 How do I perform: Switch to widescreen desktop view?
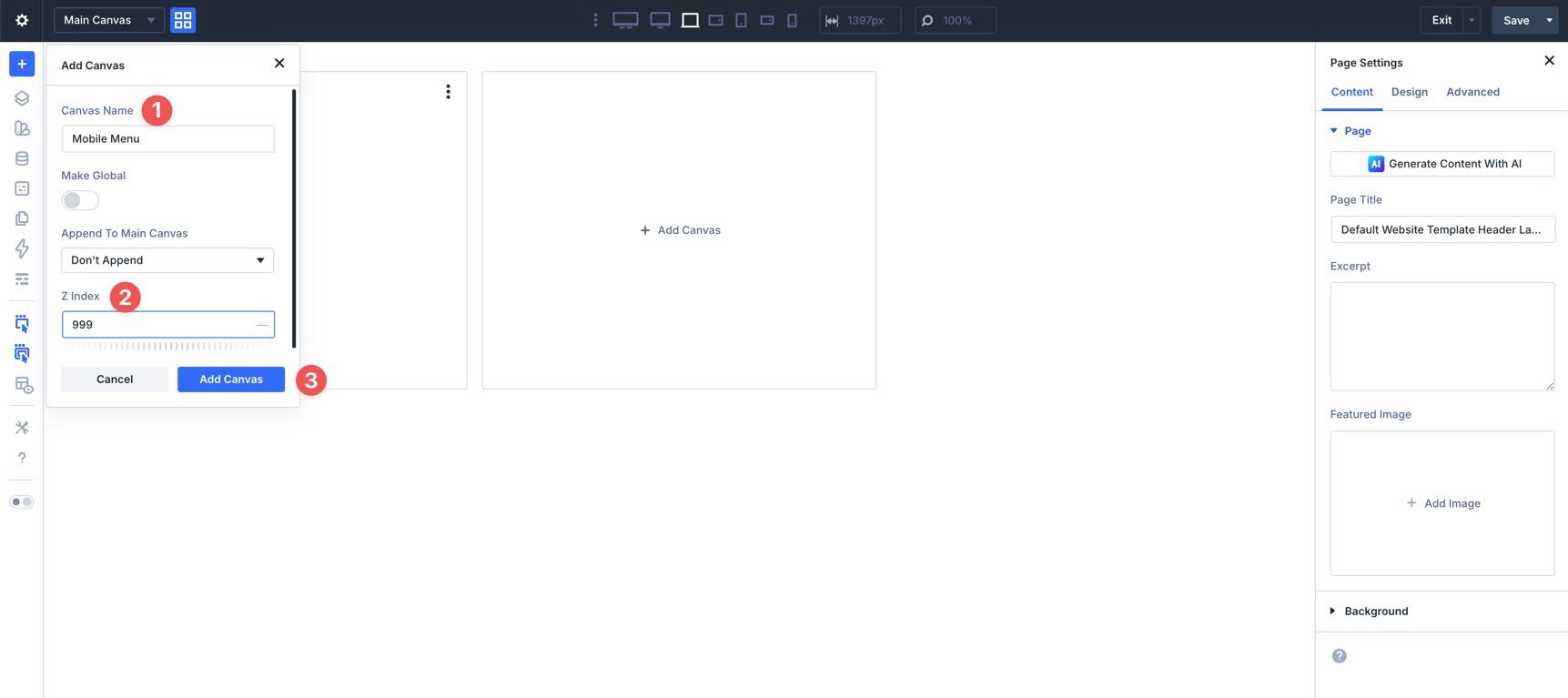coord(625,20)
